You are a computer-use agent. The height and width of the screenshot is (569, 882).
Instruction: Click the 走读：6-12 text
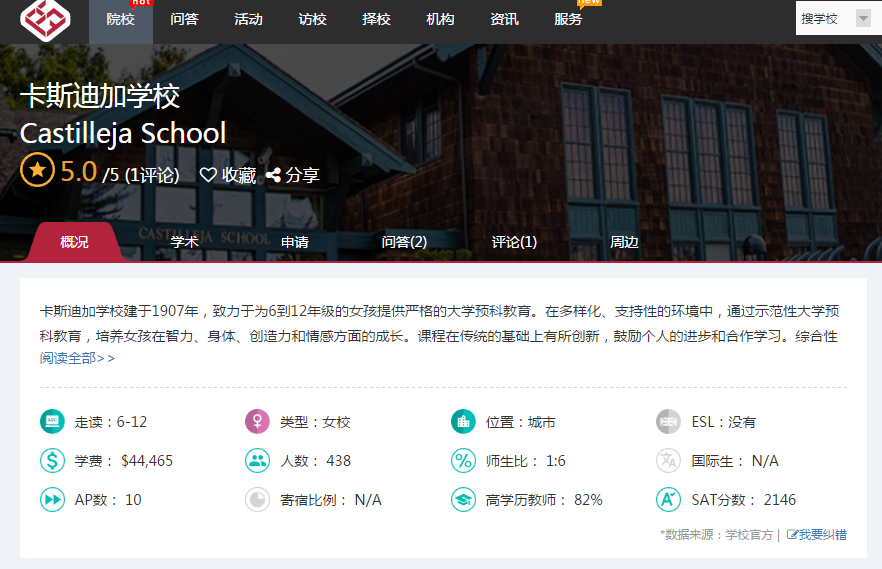pos(111,422)
